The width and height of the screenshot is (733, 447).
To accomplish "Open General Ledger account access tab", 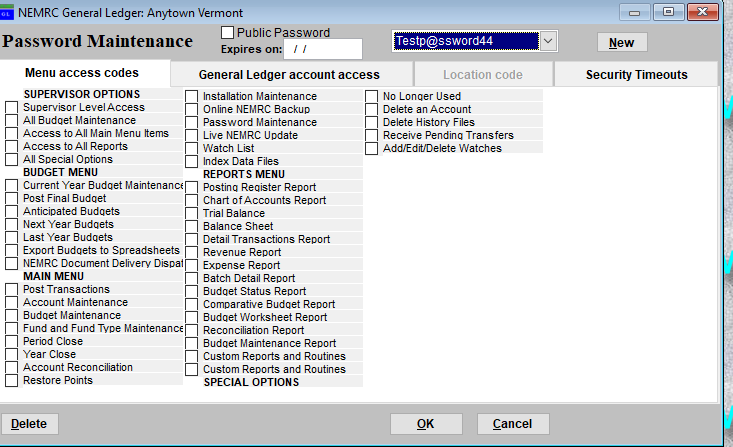I will [x=289, y=75].
